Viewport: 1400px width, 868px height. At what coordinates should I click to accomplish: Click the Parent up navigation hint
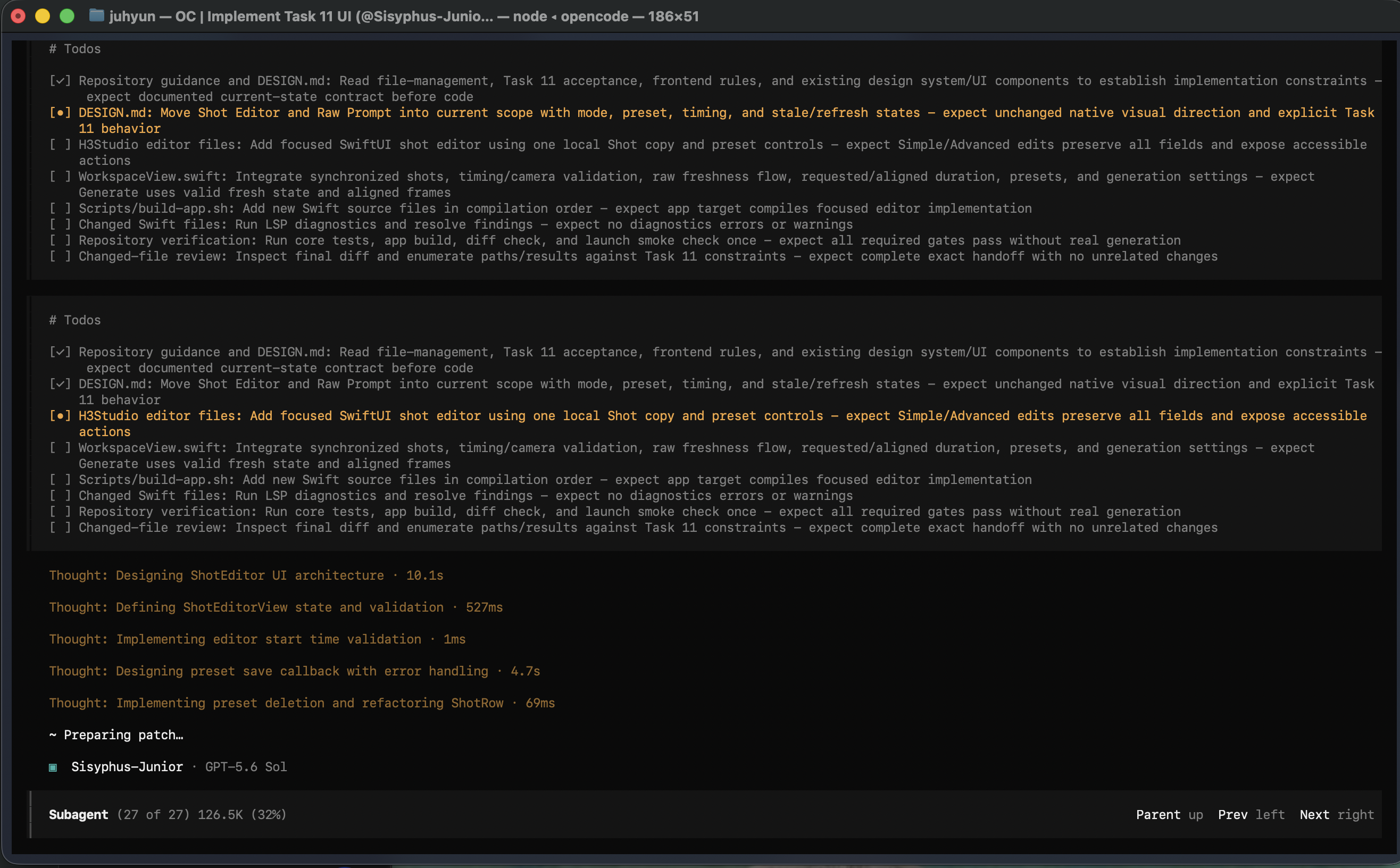[1169, 815]
